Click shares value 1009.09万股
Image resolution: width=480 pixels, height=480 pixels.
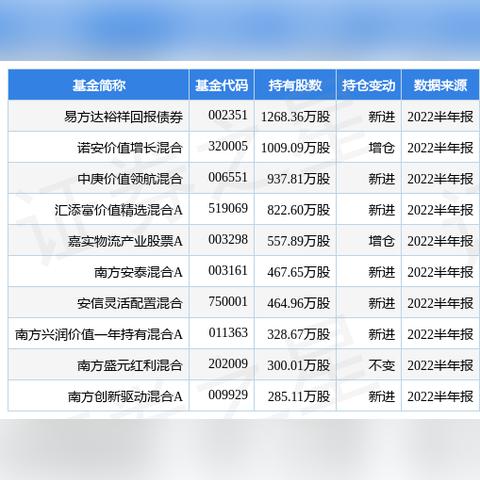[295, 148]
